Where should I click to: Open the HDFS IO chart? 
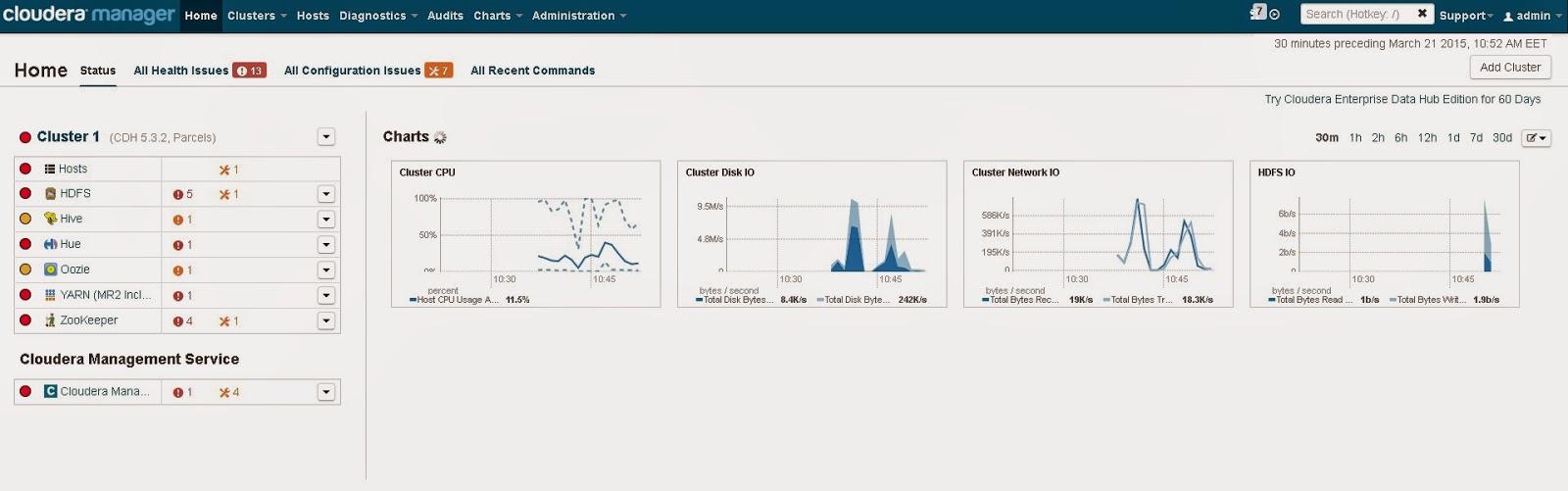[x=1384, y=234]
